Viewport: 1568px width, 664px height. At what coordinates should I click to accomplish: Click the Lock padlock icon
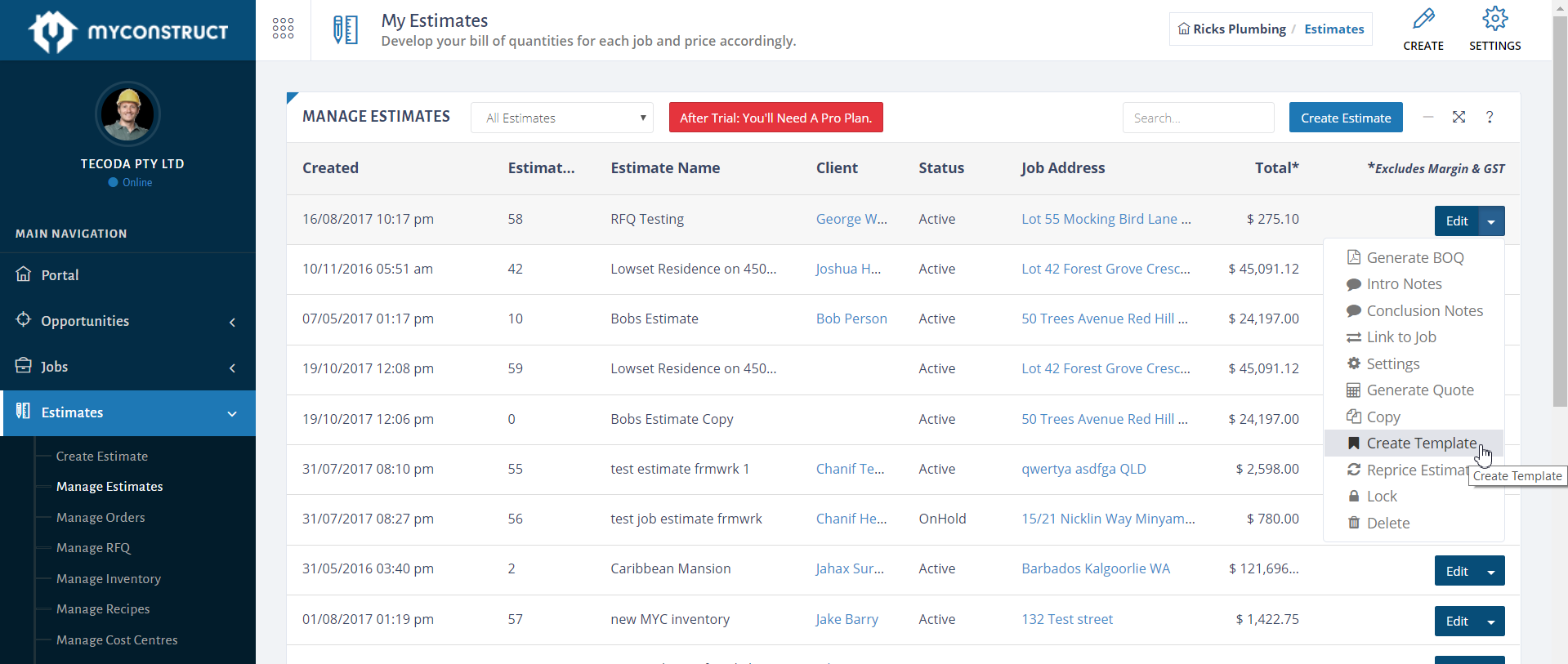(x=1353, y=497)
